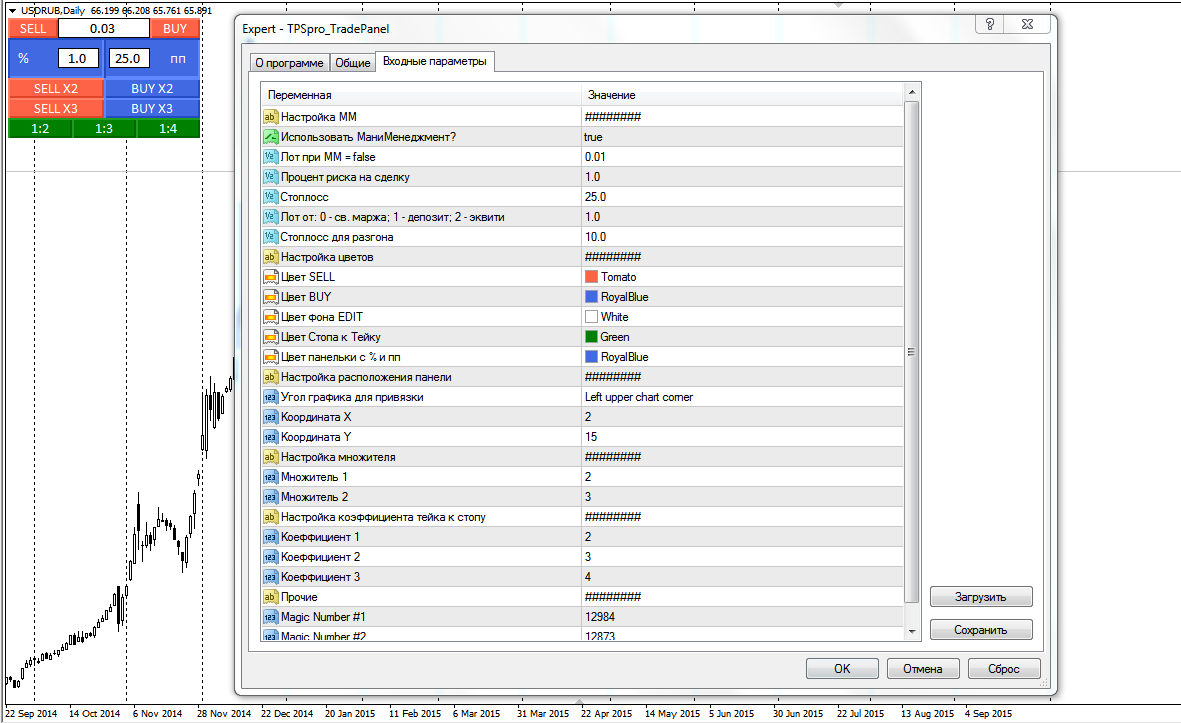This screenshot has height=723, width=1181.
Task: Toggle the true value of Использовать МаниМенеджмент?
Action: pos(593,137)
